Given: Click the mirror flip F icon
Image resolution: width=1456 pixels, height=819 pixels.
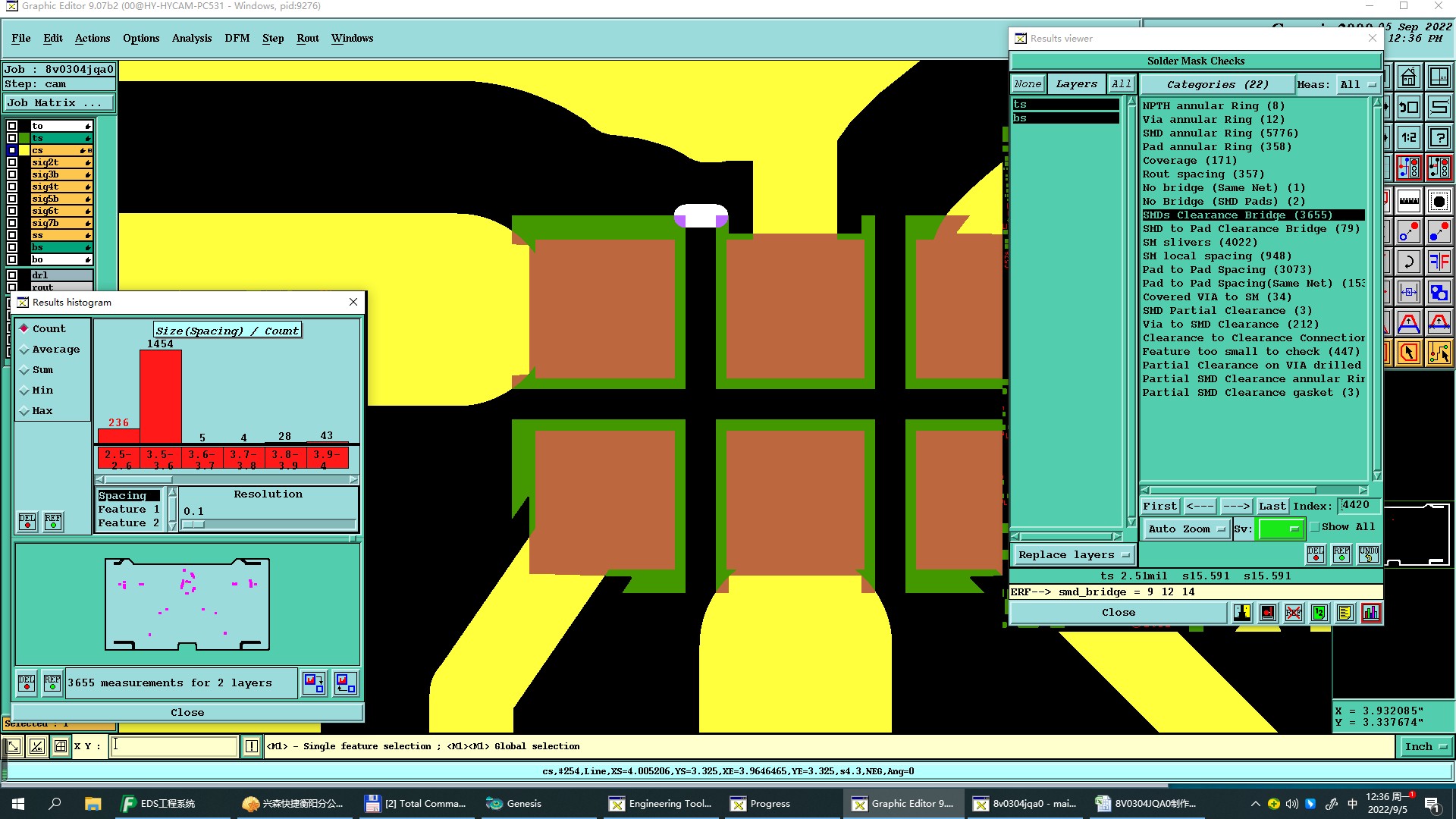Looking at the screenshot, I should (1439, 262).
